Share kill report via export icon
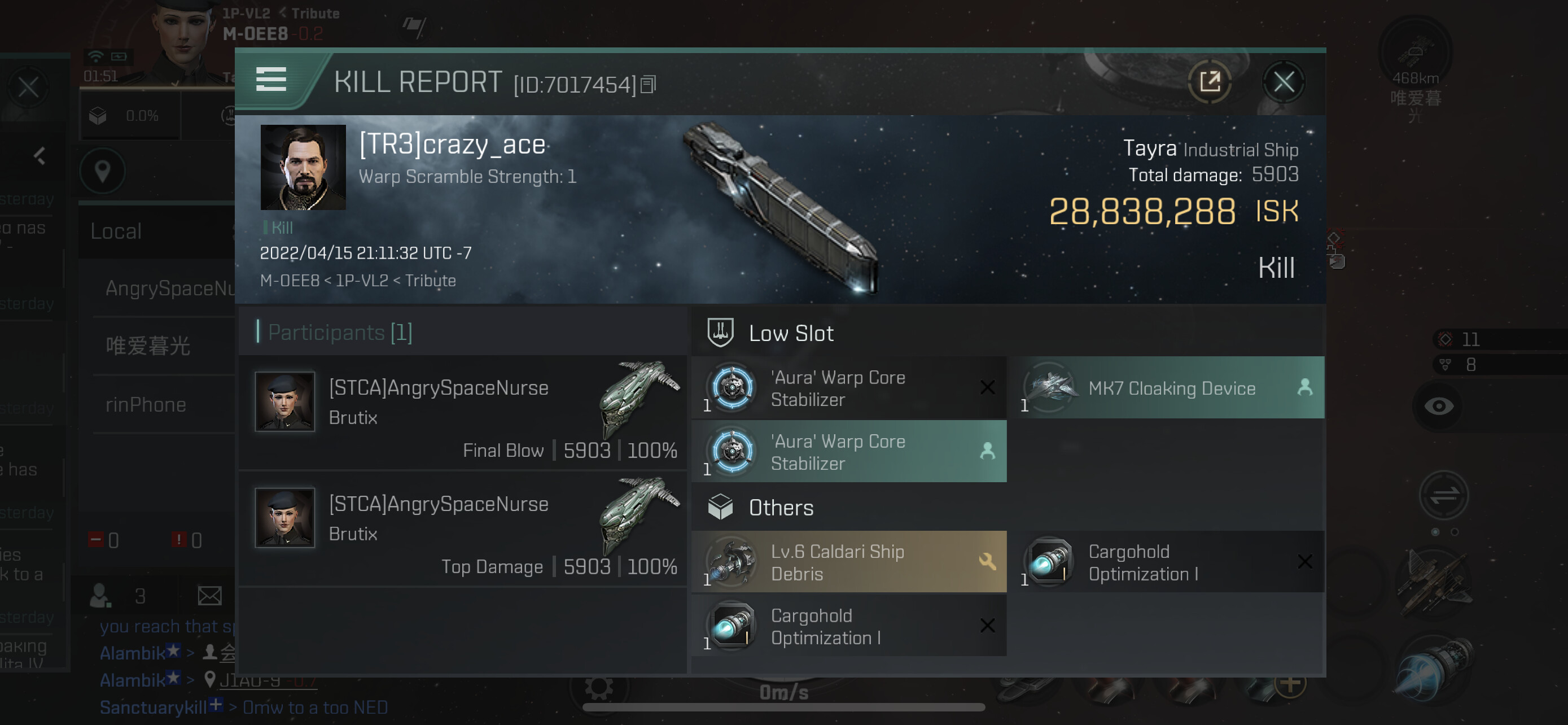The image size is (1568, 725). pos(1210,81)
